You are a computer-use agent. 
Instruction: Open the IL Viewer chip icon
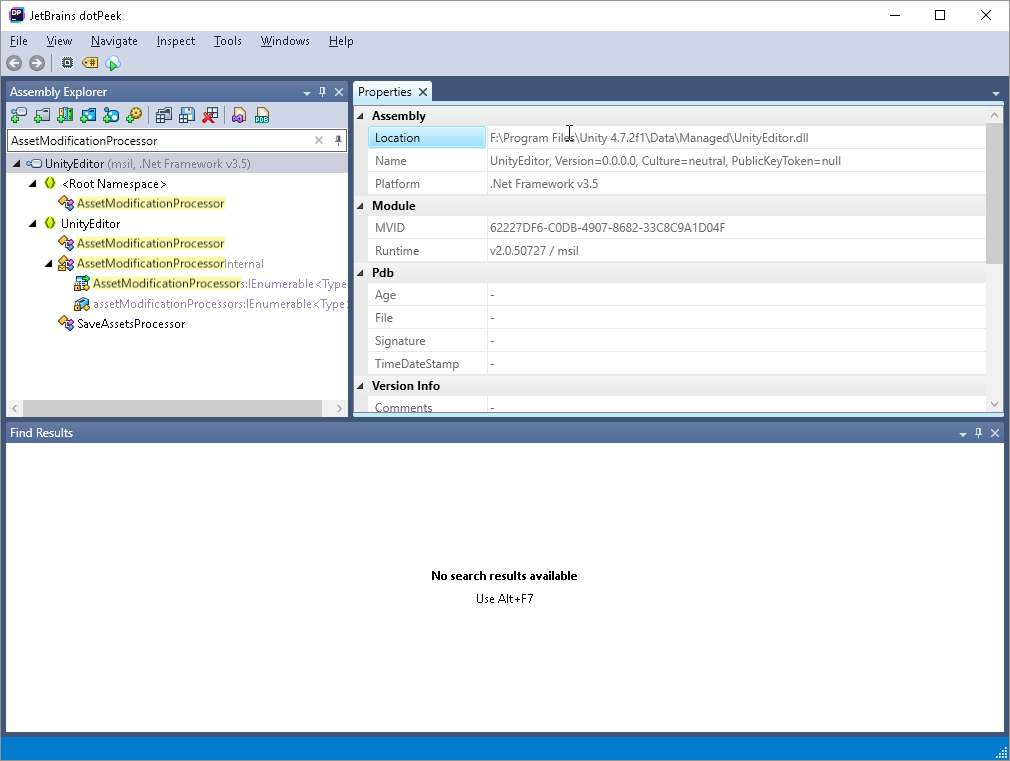pyautogui.click(x=67, y=63)
